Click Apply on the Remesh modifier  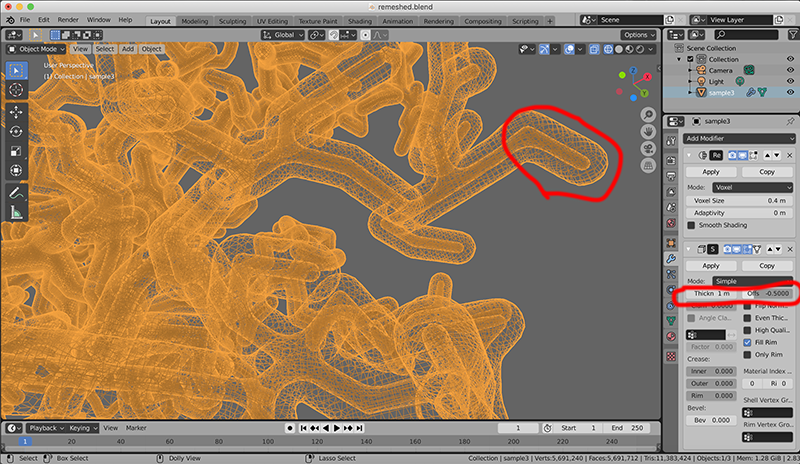point(711,172)
